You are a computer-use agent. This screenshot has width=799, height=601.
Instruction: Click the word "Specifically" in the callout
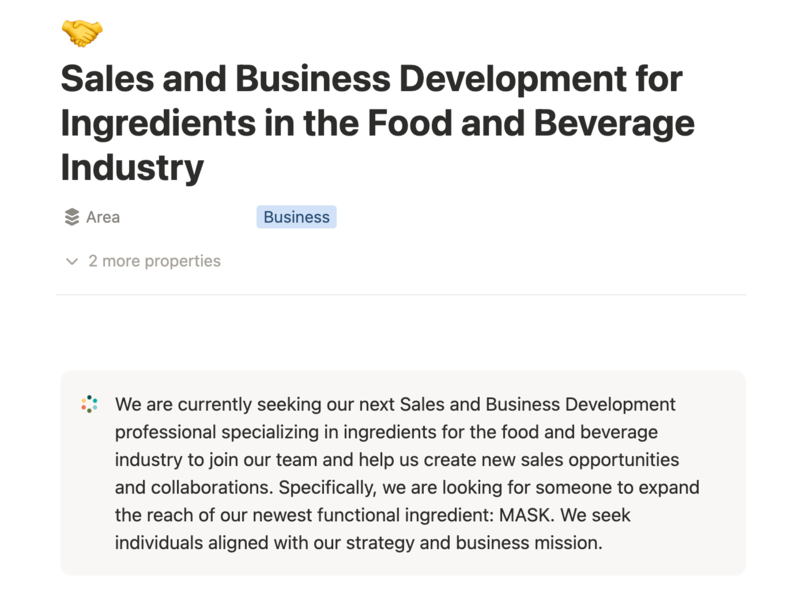click(x=326, y=488)
